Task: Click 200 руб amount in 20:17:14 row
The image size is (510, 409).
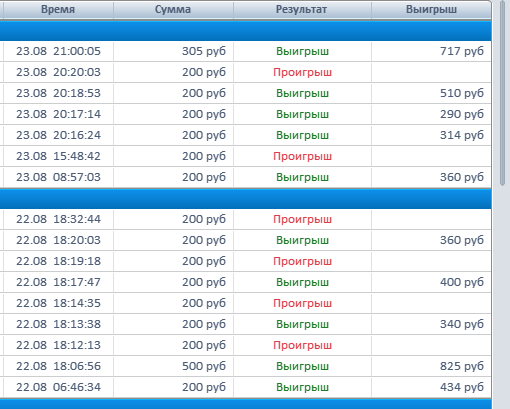Action: point(204,114)
